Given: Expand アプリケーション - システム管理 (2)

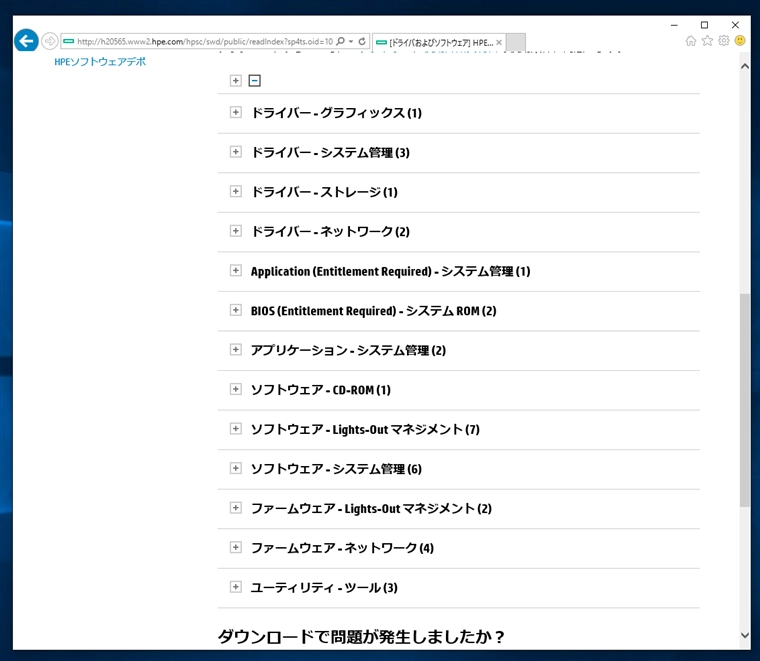Looking at the screenshot, I should (236, 350).
